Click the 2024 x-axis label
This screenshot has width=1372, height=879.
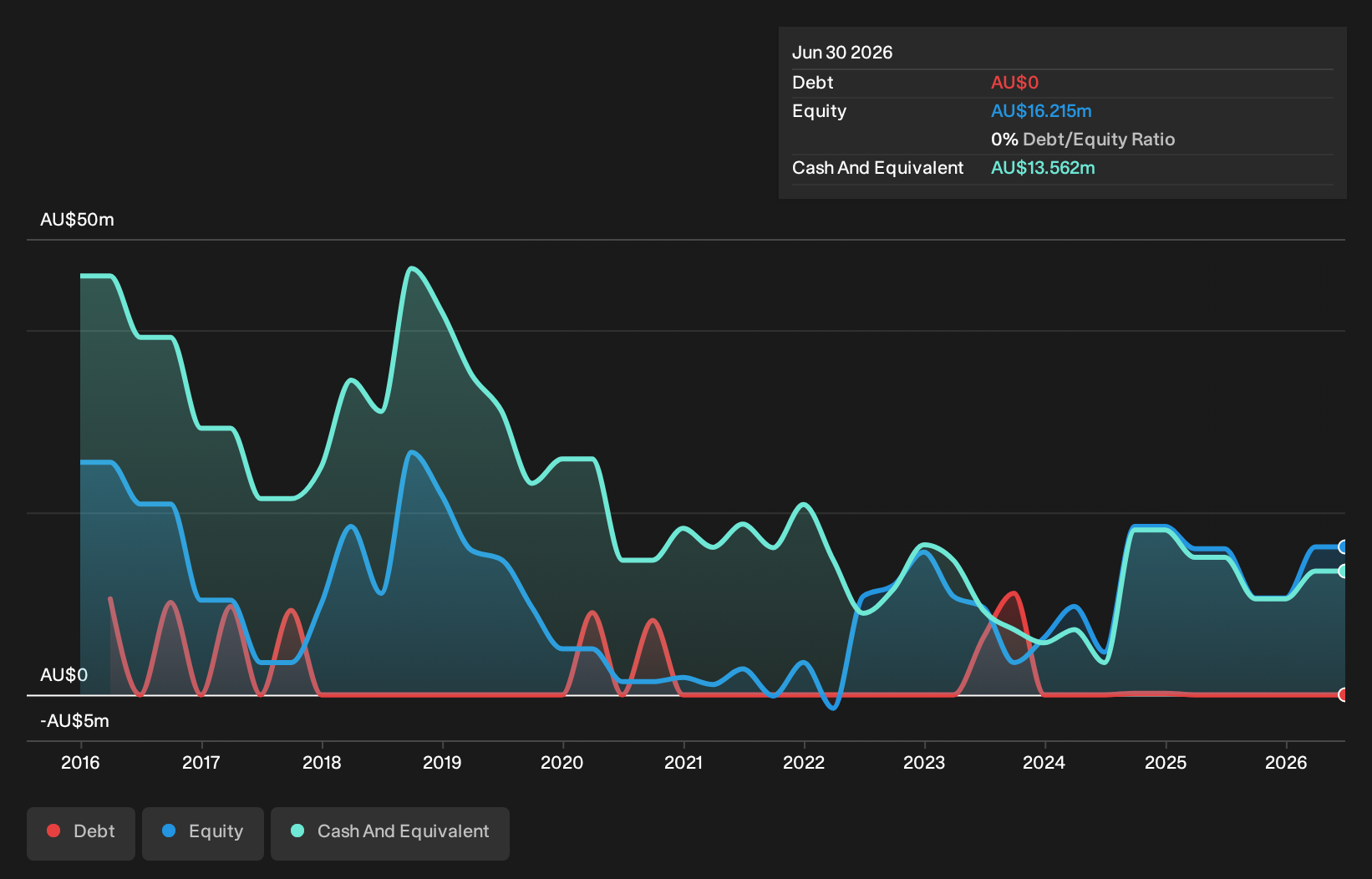coord(1044,762)
